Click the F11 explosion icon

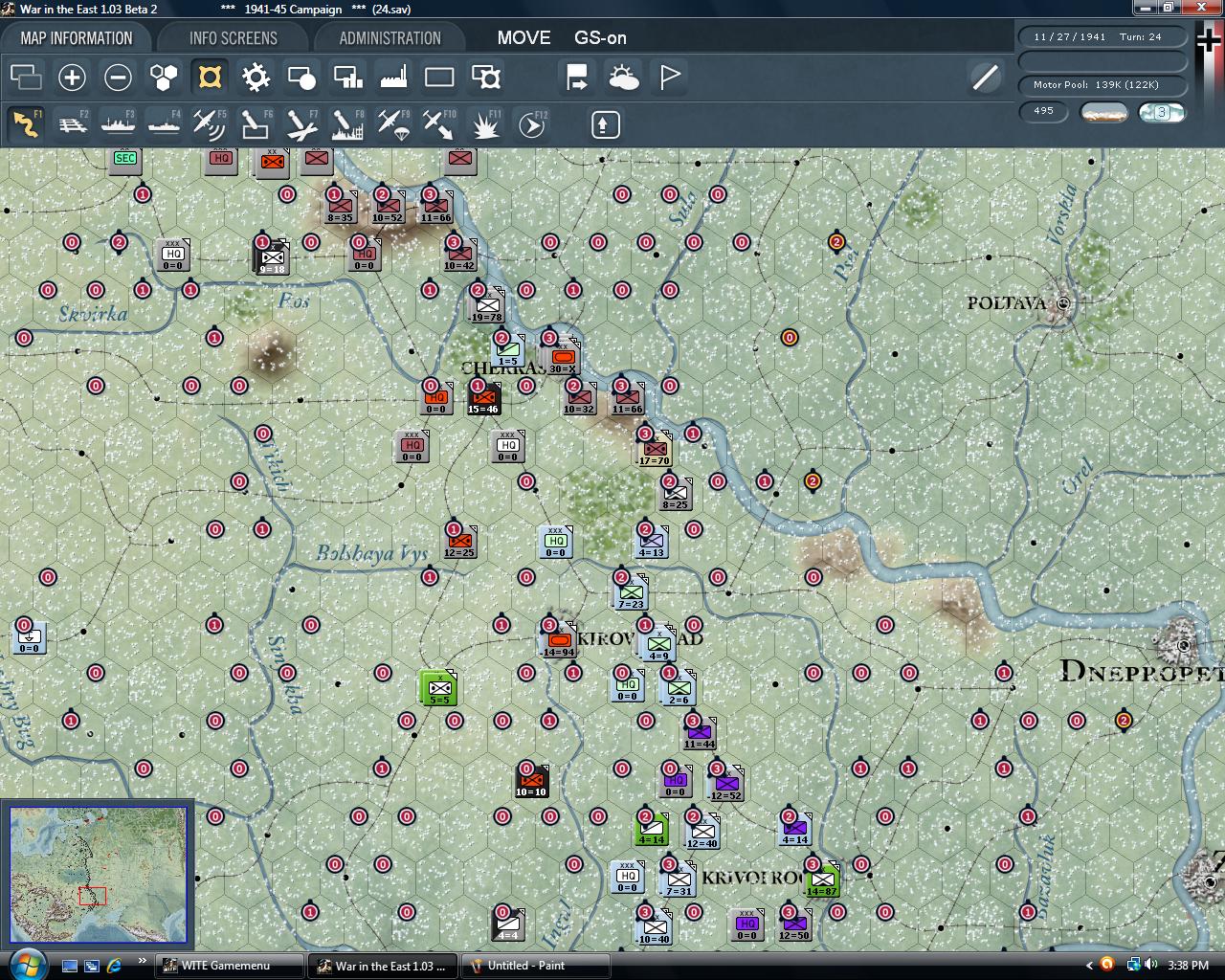(x=485, y=124)
